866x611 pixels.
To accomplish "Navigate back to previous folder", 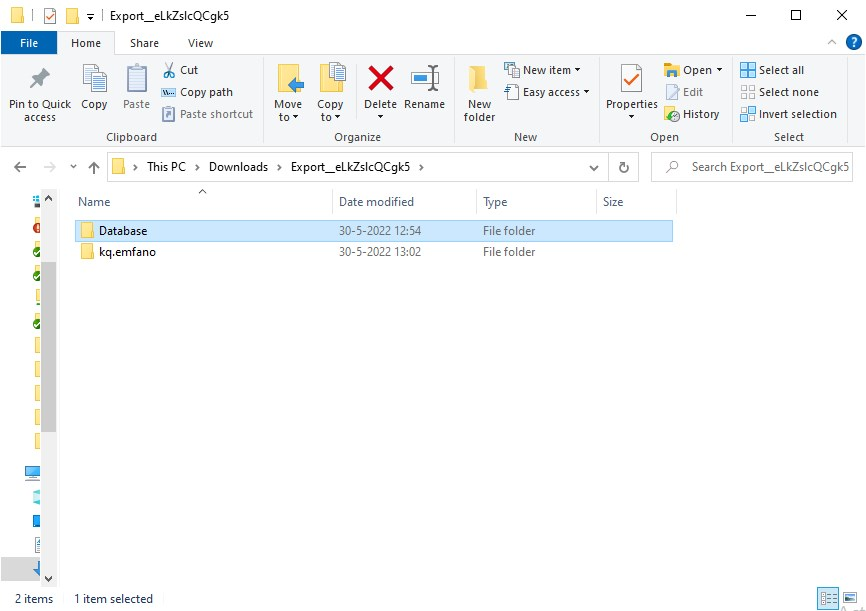I will [x=20, y=167].
